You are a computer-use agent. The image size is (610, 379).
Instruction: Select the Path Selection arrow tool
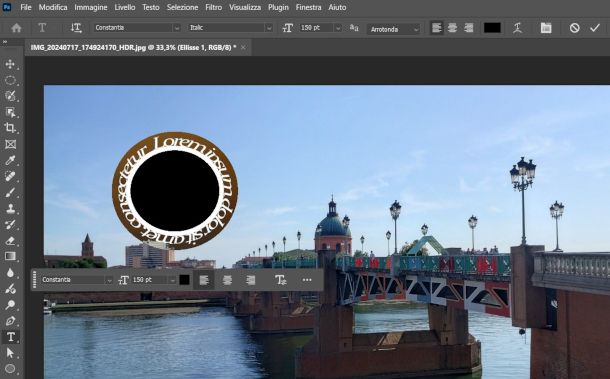pos(10,353)
